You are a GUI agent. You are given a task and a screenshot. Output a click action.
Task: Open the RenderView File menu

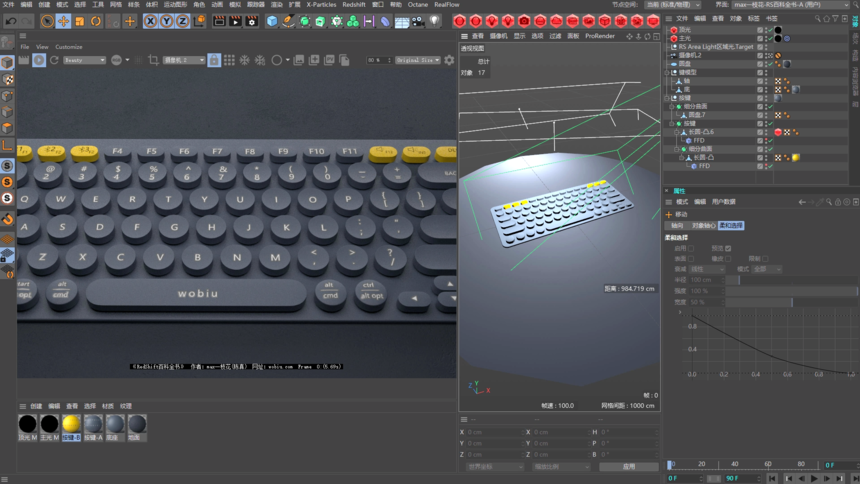(25, 47)
